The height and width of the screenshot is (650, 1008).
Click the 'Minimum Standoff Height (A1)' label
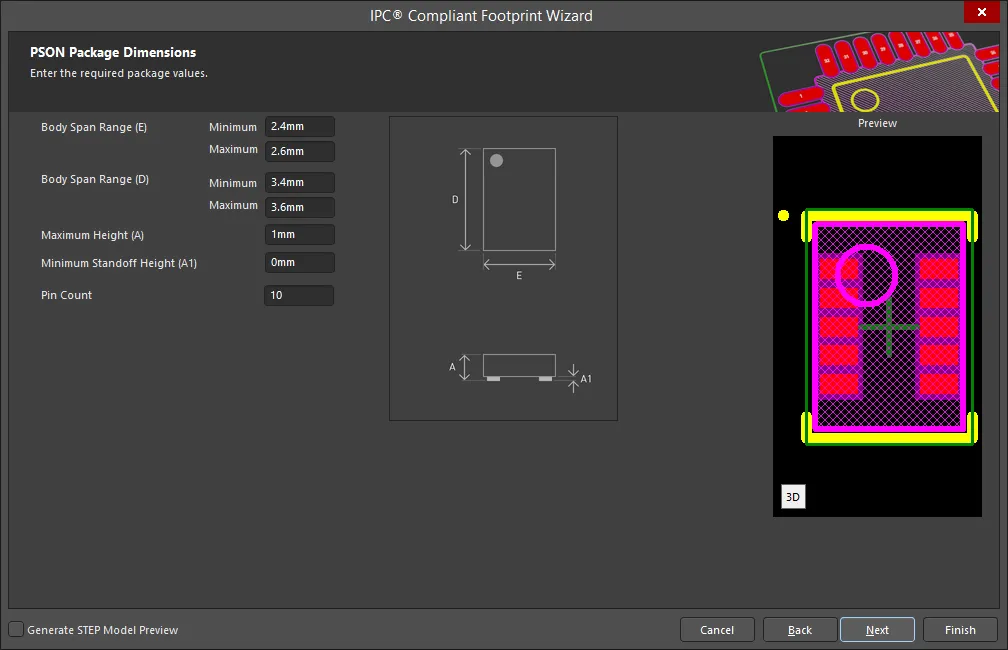pos(119,263)
